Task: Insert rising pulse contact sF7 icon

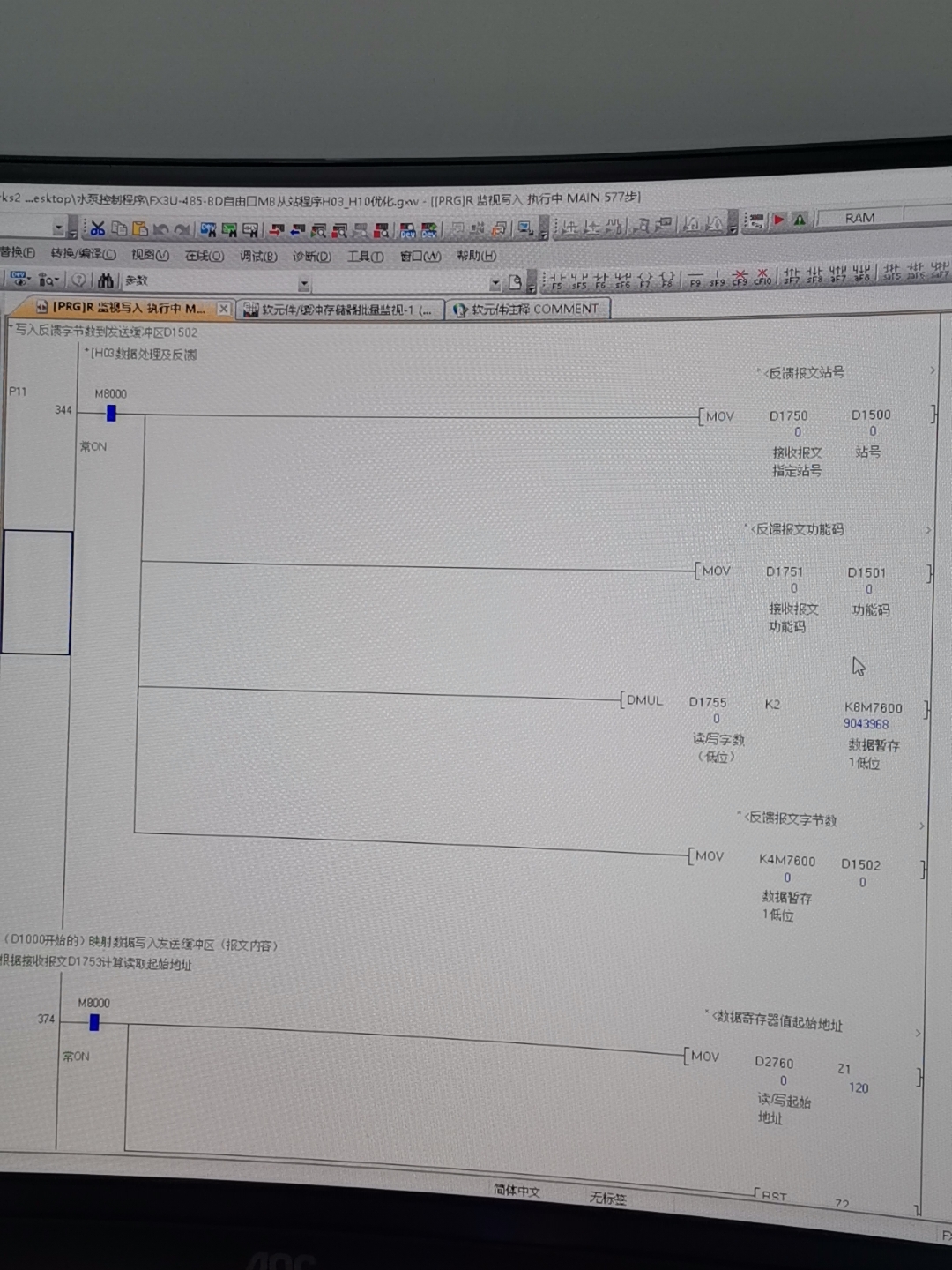Action: coord(792,274)
